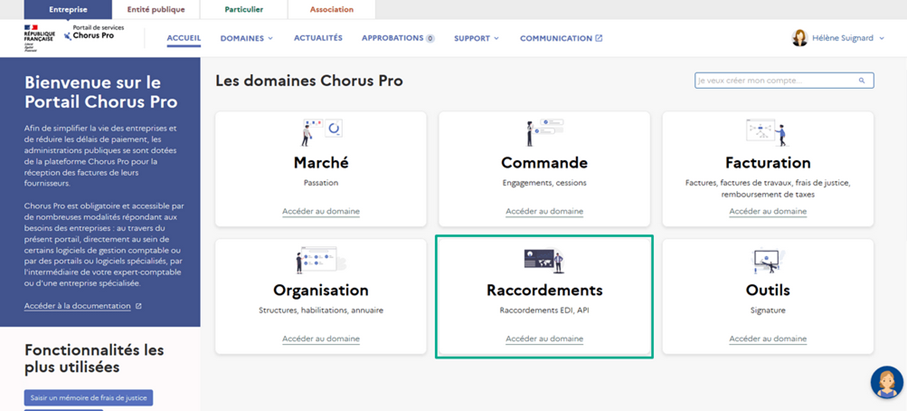Click the Engagements, cessions subtitle
The image size is (907, 411).
544,183
